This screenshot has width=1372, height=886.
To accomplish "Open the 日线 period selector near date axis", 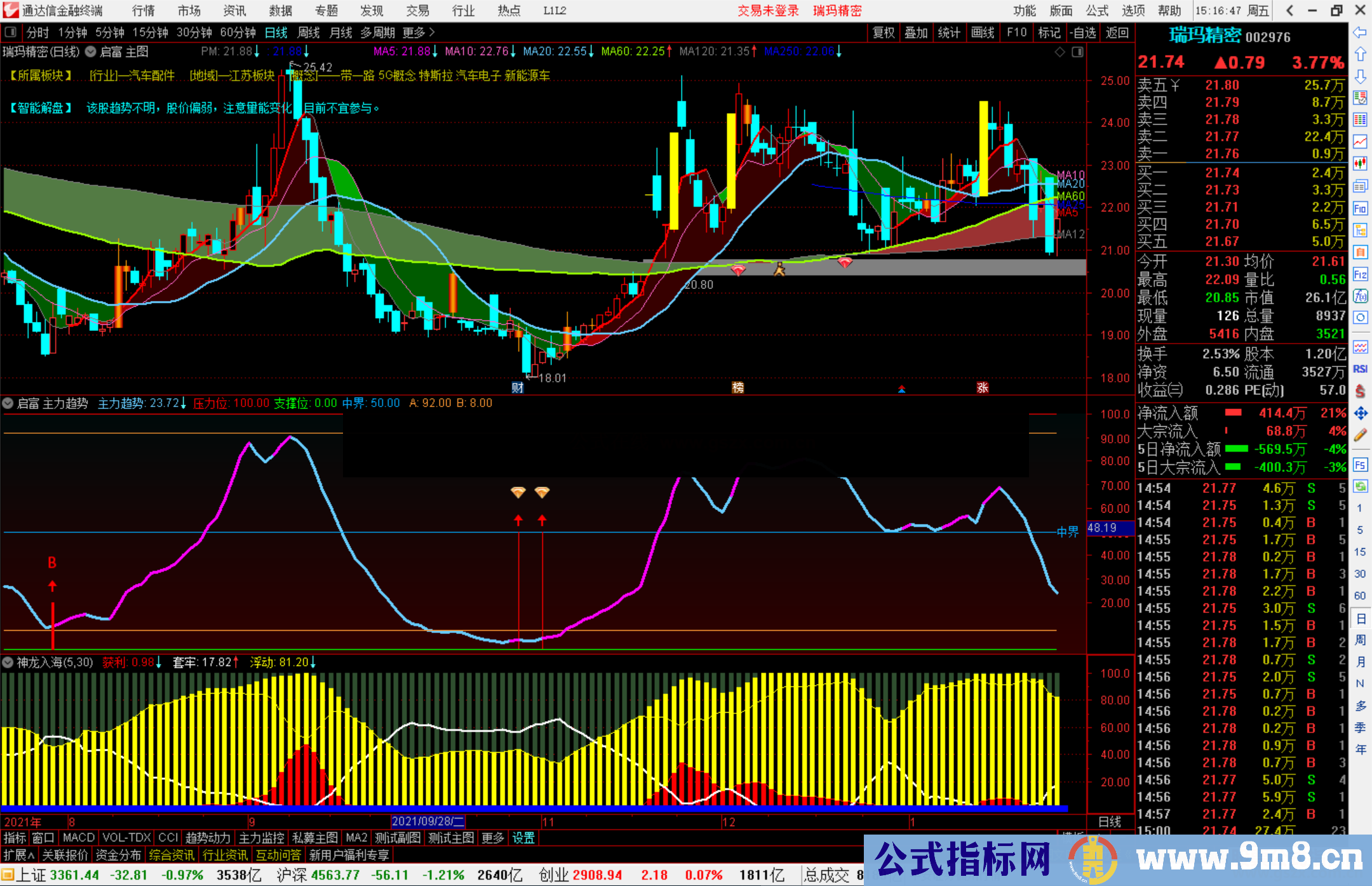I will (x=1109, y=822).
